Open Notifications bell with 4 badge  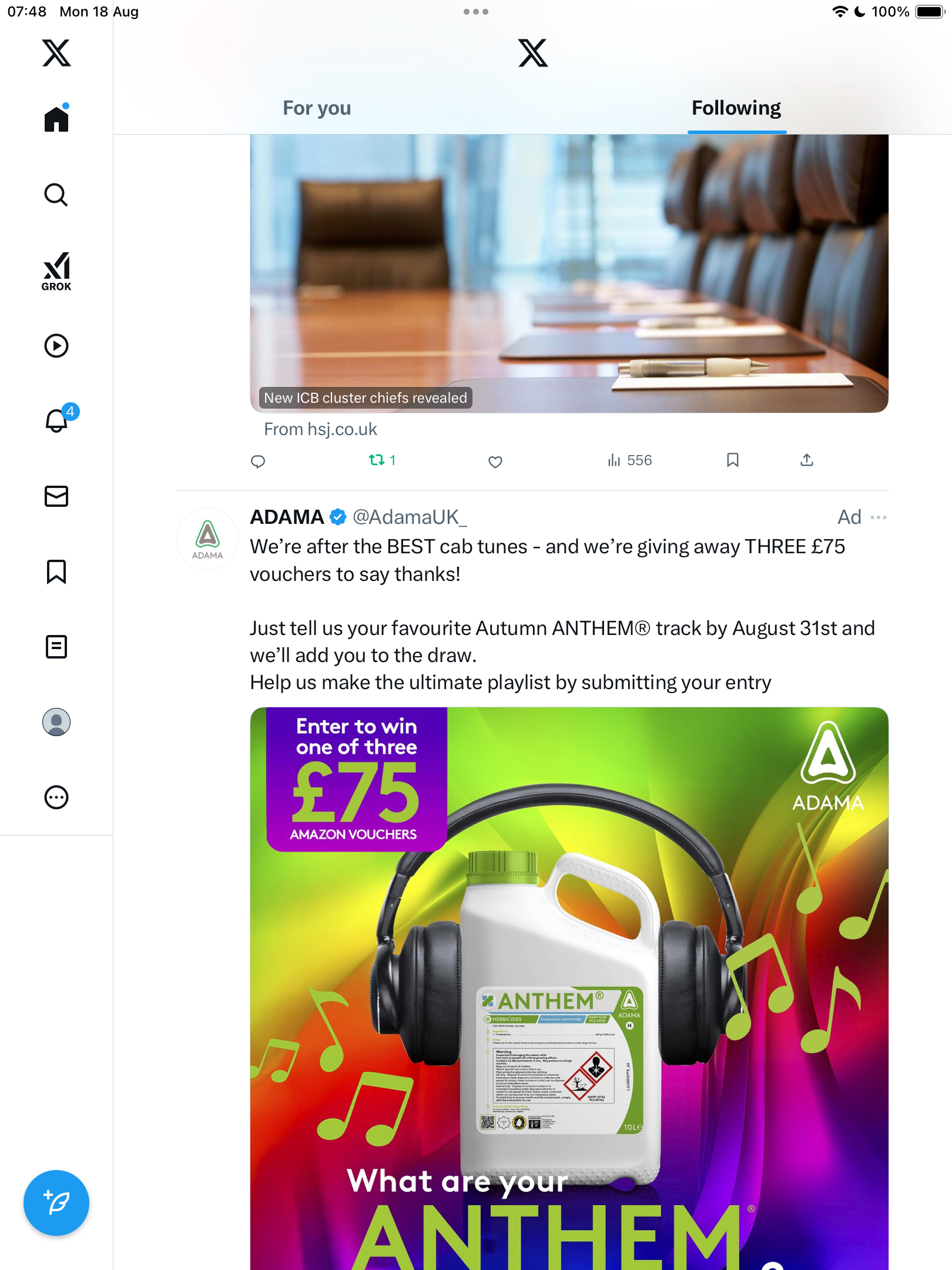(x=57, y=420)
